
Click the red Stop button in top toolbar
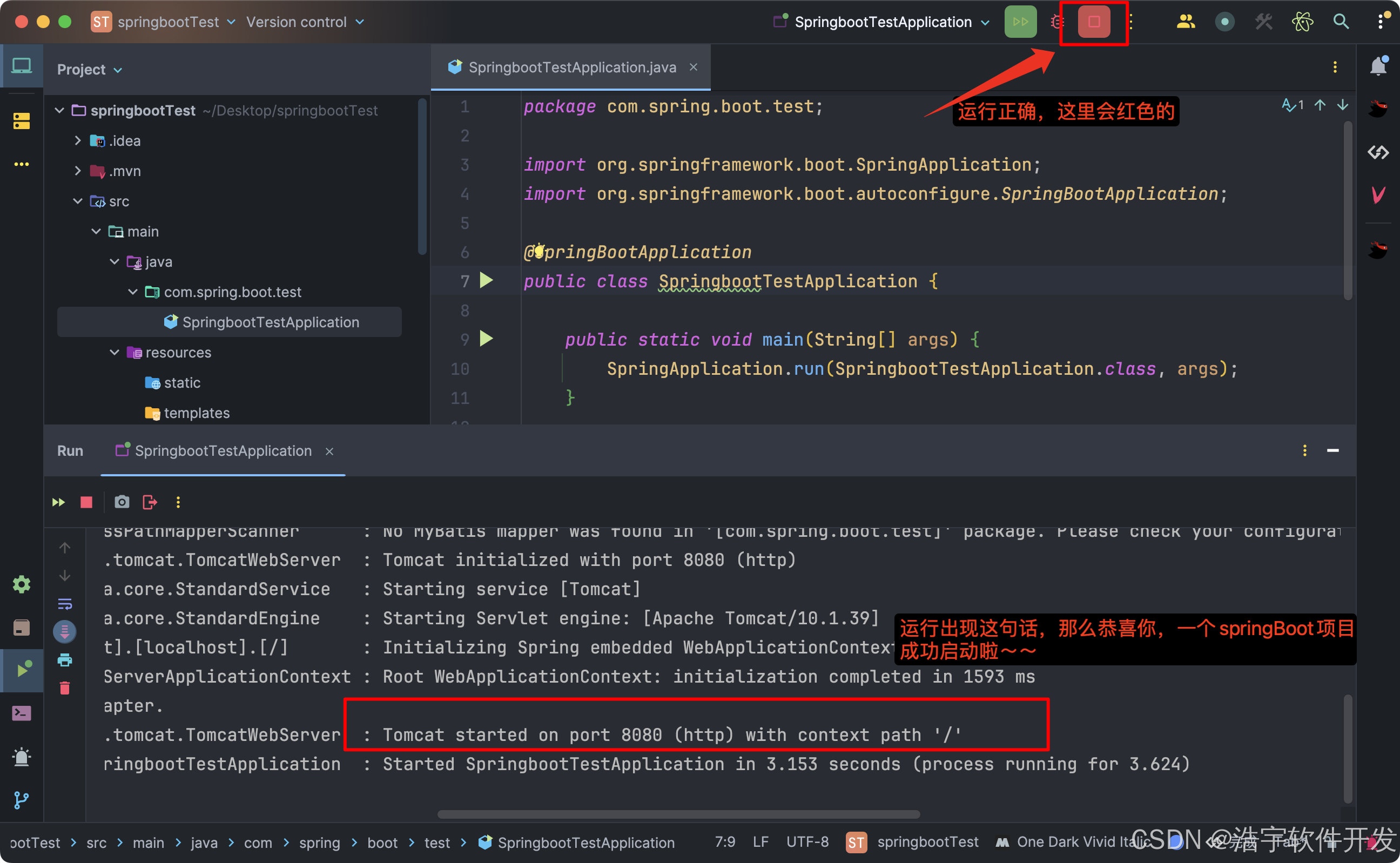tap(1093, 22)
